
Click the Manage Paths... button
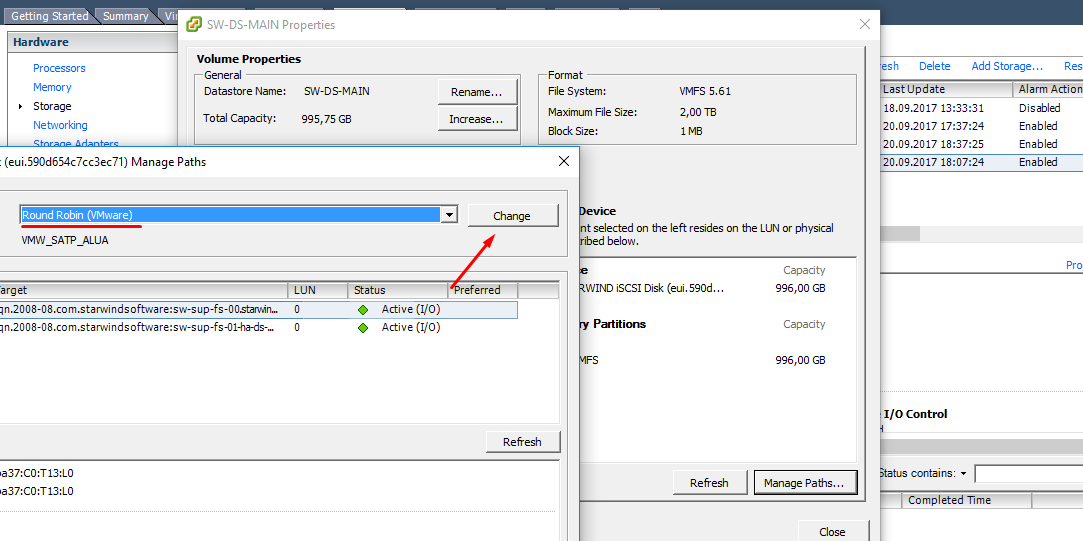(805, 483)
